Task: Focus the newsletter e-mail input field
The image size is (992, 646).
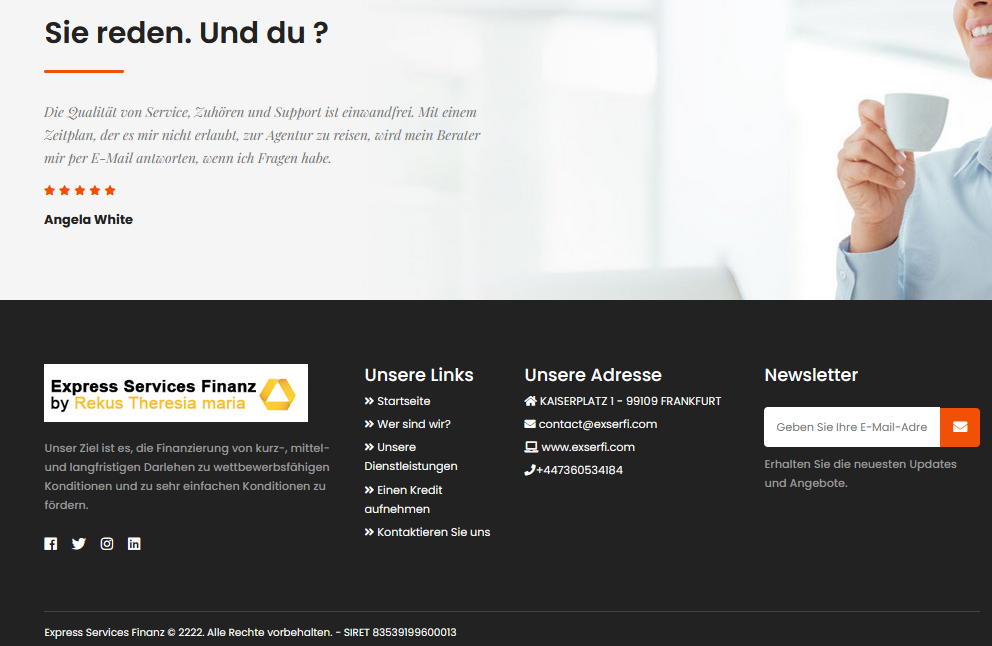Action: pyautogui.click(x=852, y=427)
